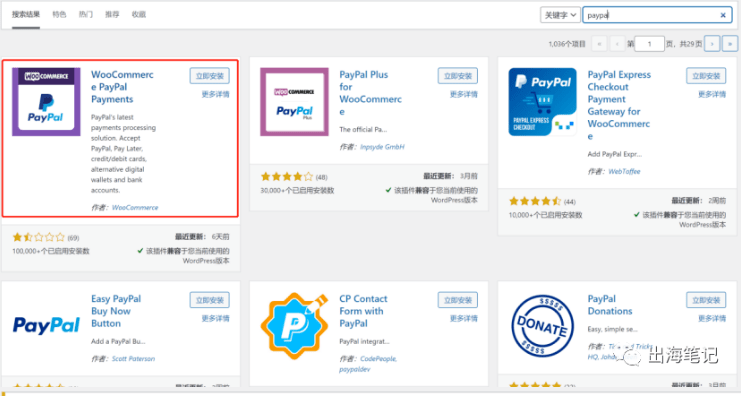Image resolution: width=741 pixels, height=396 pixels.
Task: Select the 100,000+个已启用安装数 text
Action: click(51, 251)
